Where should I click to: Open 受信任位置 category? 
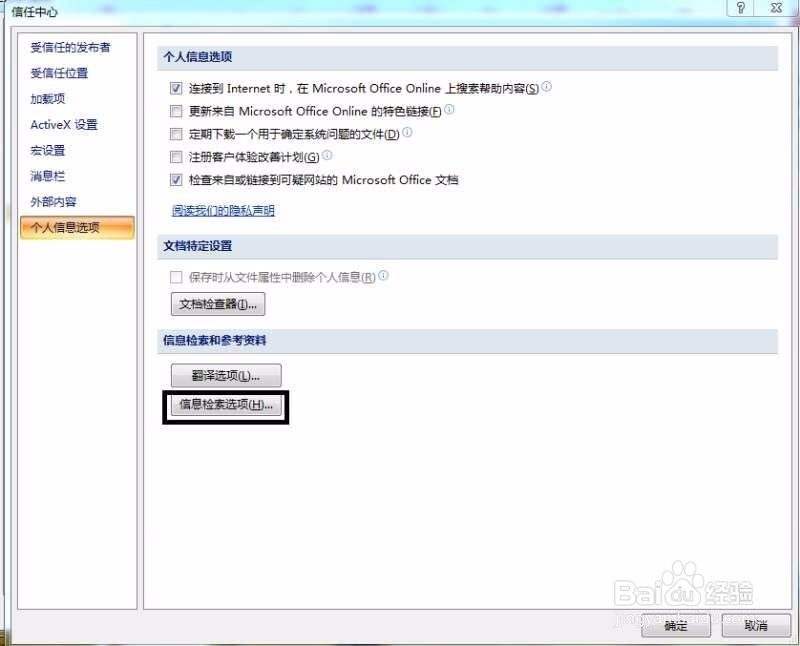tap(59, 73)
